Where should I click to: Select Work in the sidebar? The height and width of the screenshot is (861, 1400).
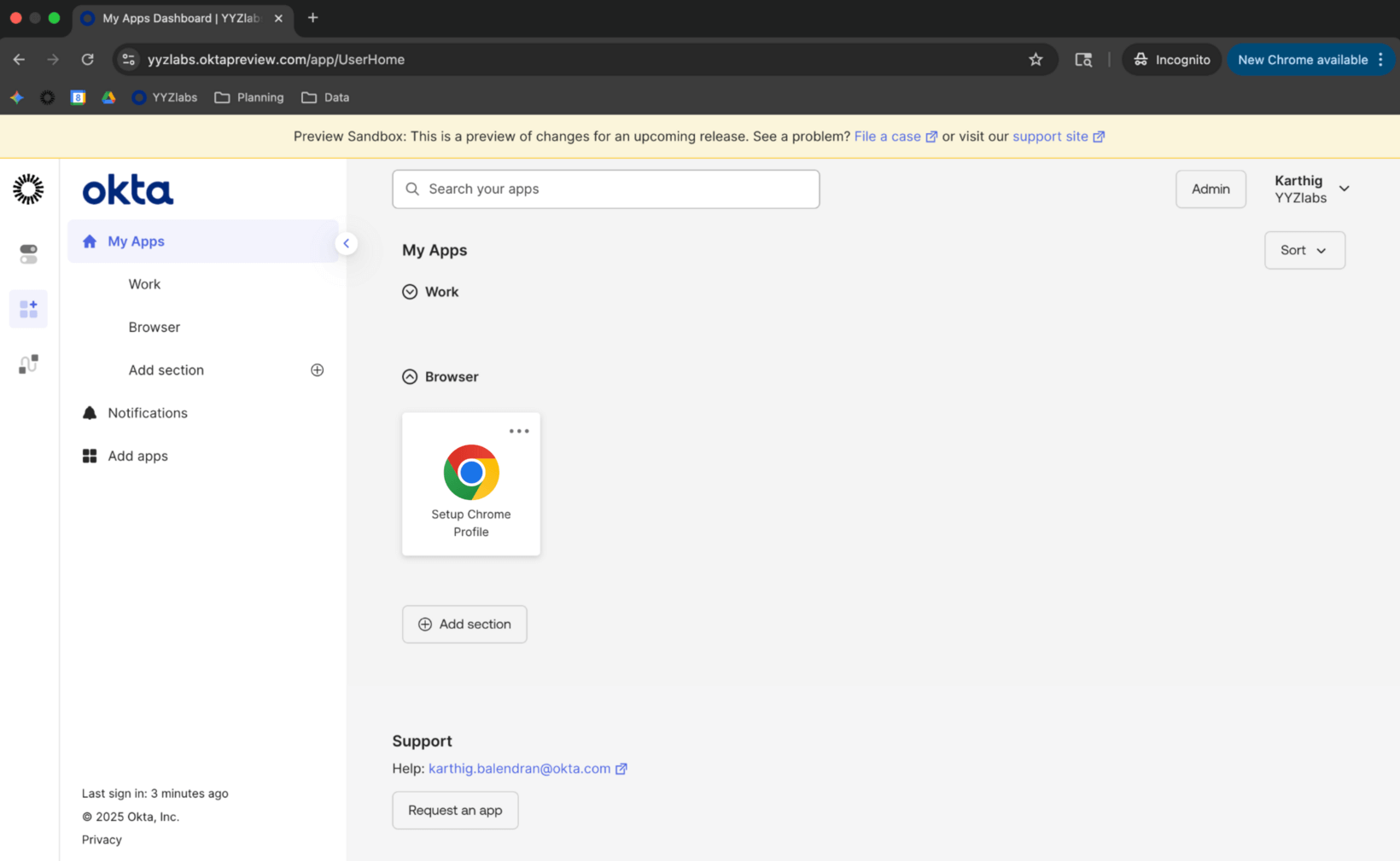[144, 284]
